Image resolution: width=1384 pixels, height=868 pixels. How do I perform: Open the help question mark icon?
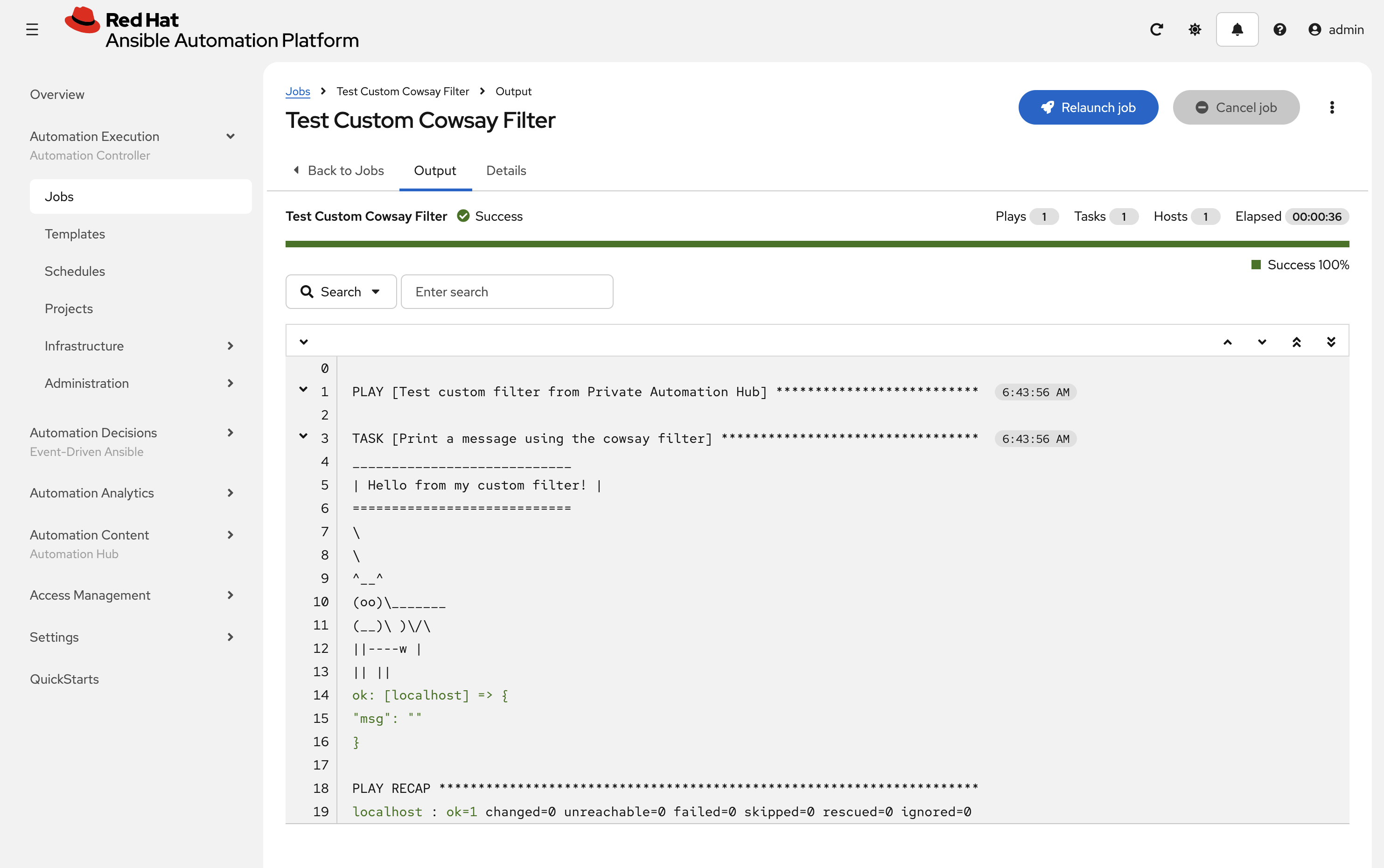[x=1279, y=29]
